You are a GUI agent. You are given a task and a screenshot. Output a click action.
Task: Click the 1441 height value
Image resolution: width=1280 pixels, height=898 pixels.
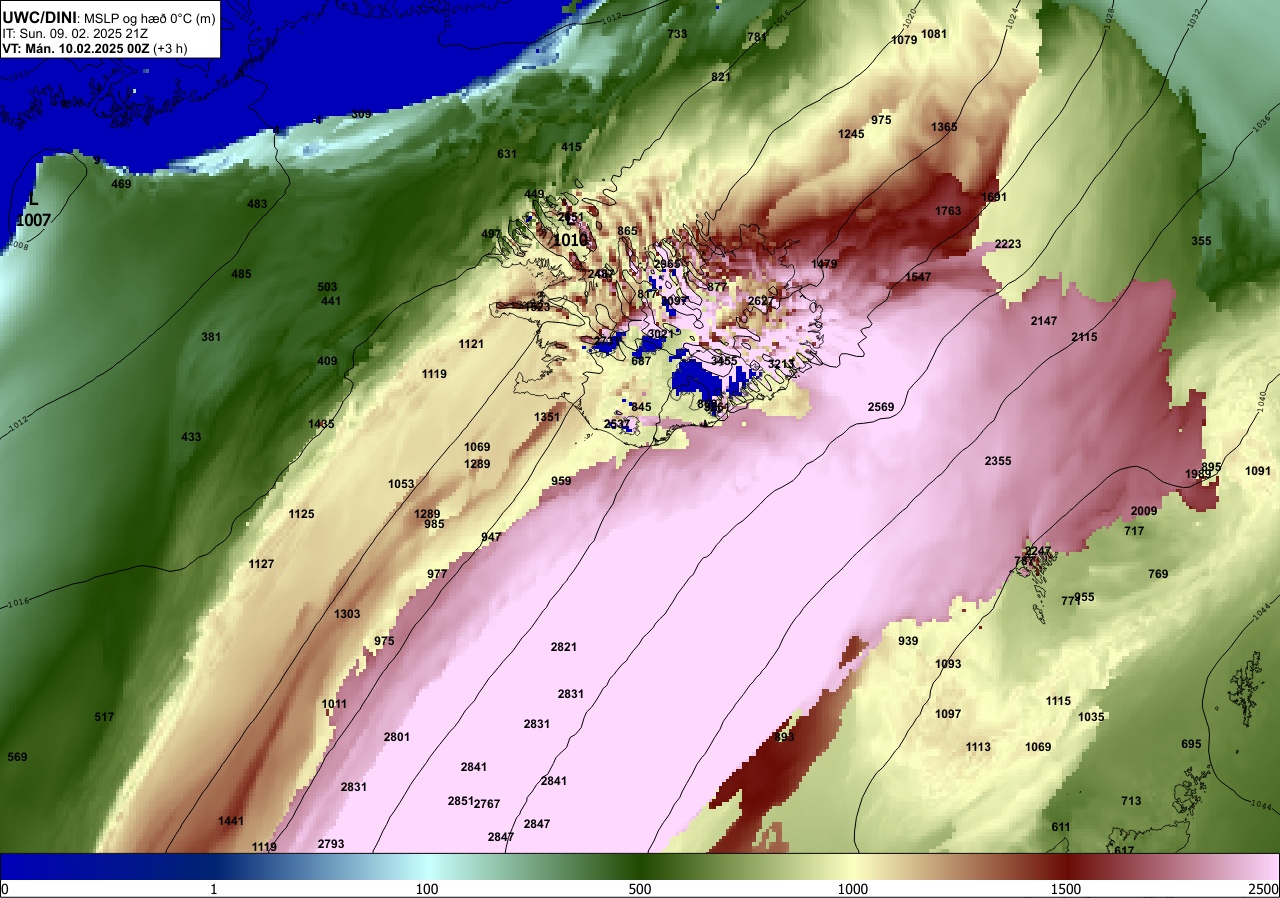point(231,821)
